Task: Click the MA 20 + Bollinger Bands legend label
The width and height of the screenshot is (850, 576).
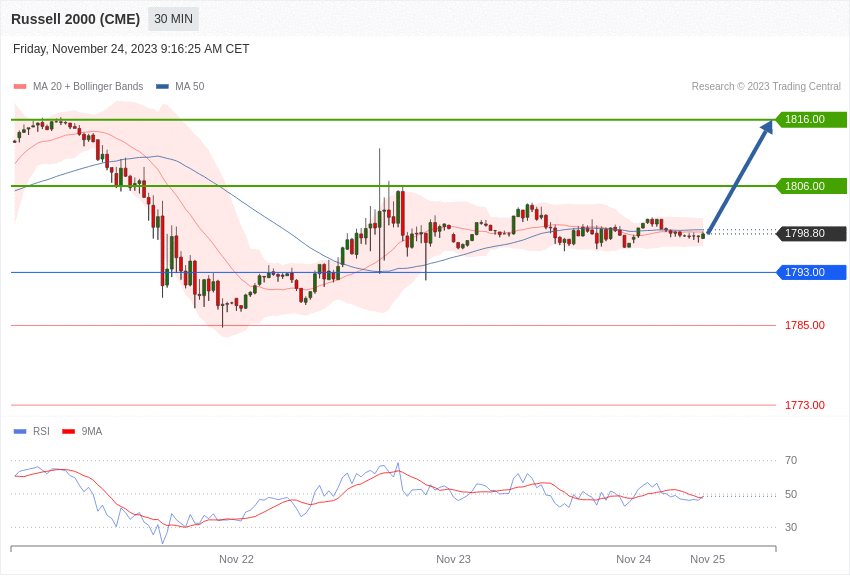Action: pos(88,86)
